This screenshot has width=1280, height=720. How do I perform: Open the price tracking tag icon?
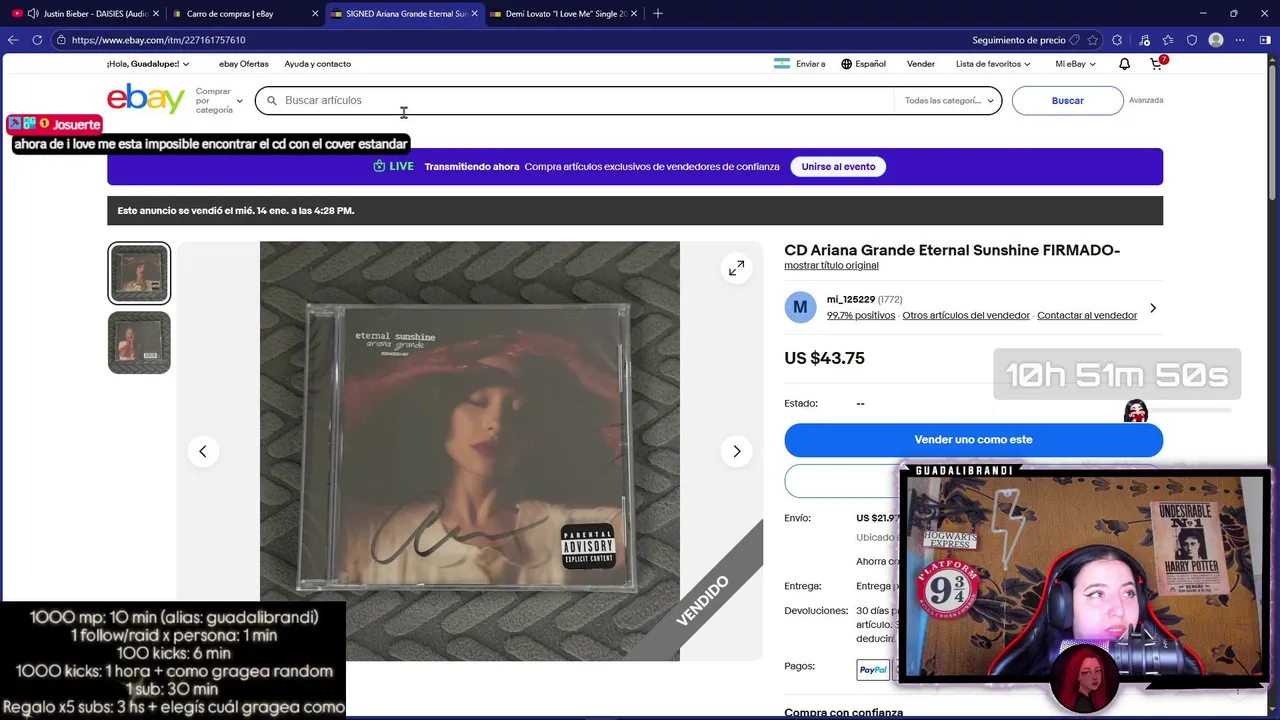(1074, 40)
